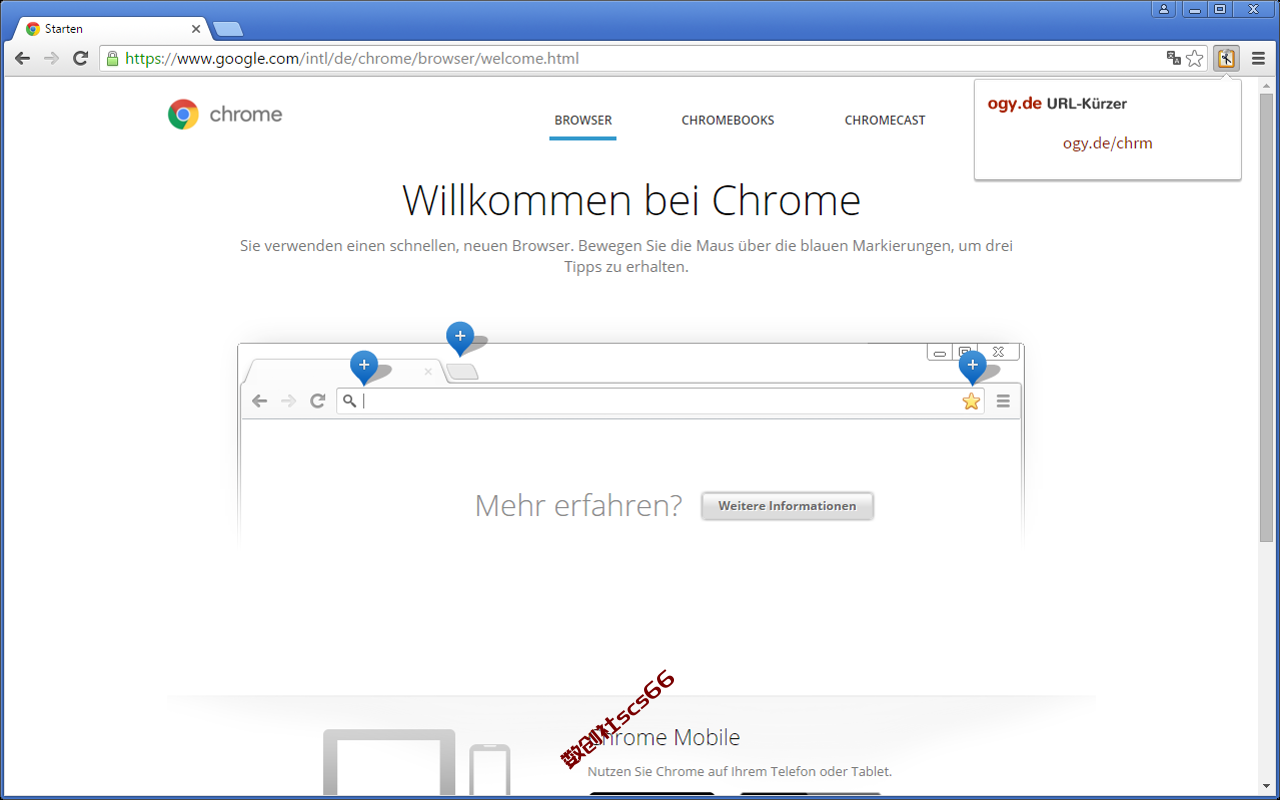Open the translate page icon
The image size is (1280, 800).
(x=1174, y=58)
